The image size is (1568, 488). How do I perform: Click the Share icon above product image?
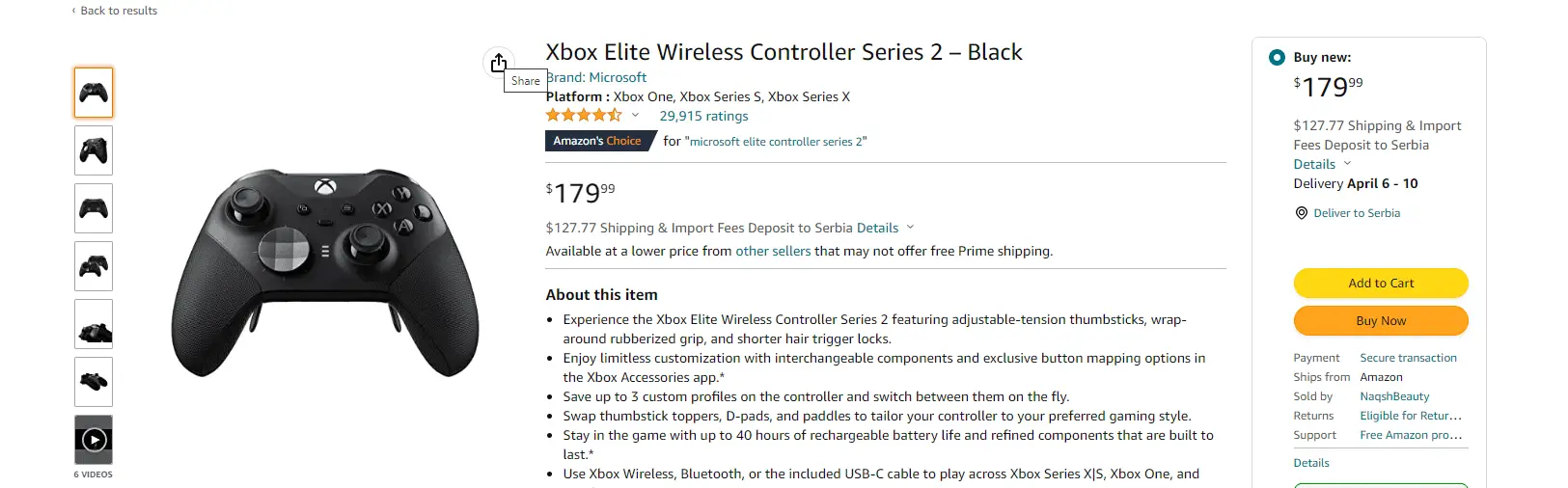498,62
